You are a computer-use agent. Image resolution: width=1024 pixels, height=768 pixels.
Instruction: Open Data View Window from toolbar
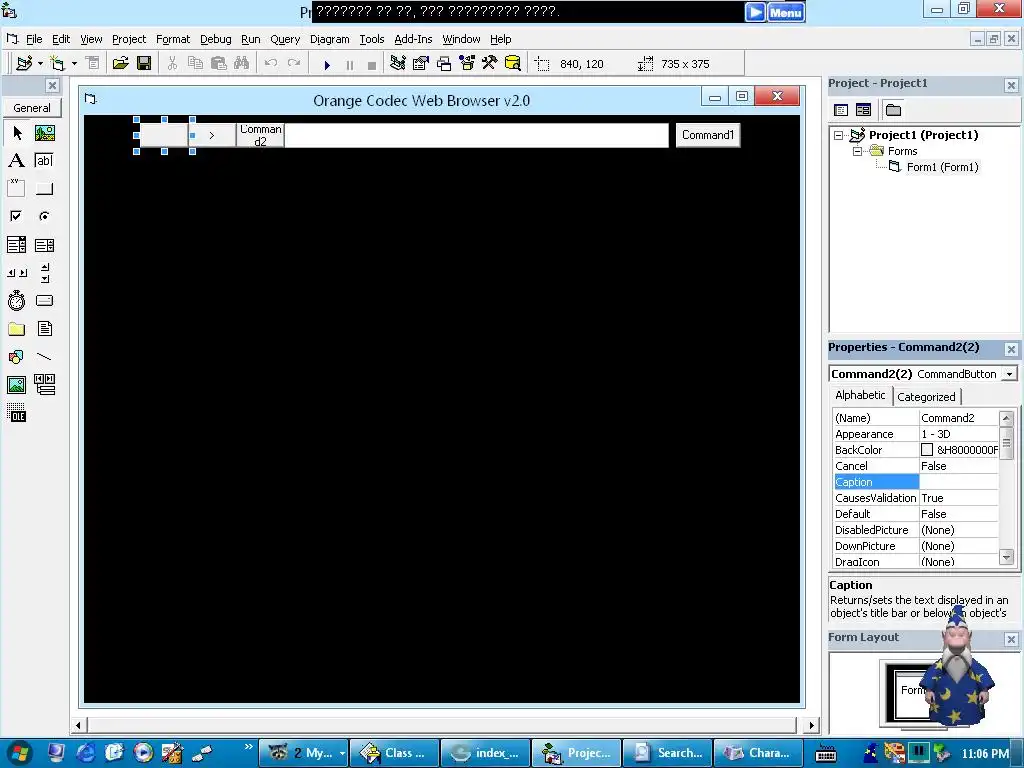tap(513, 63)
